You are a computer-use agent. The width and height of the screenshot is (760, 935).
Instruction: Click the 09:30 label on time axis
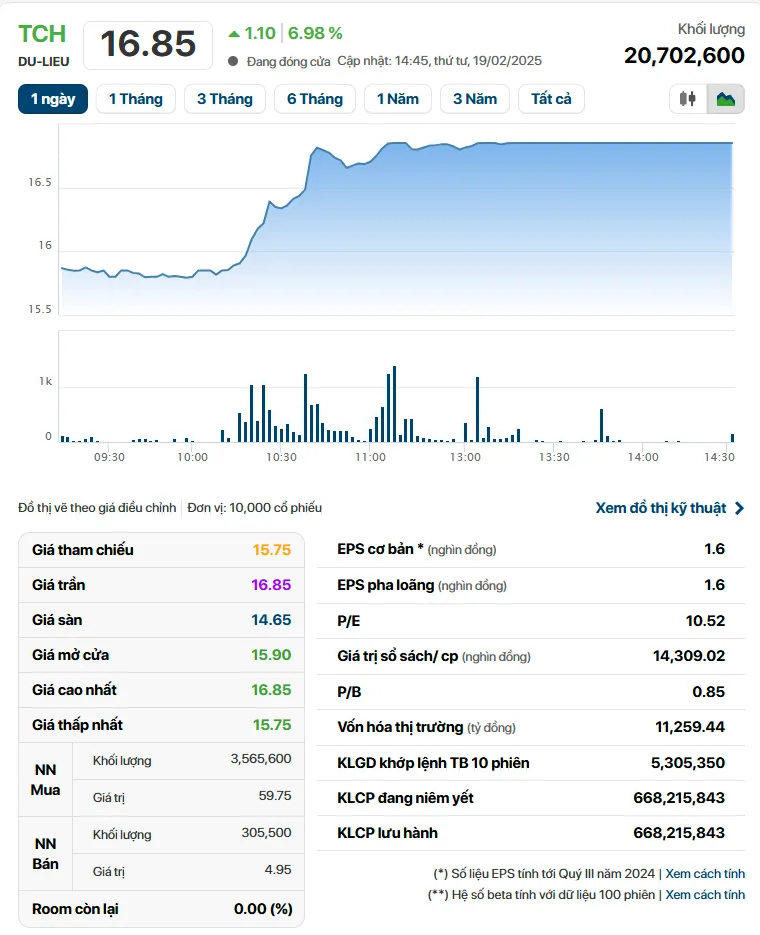[109, 457]
